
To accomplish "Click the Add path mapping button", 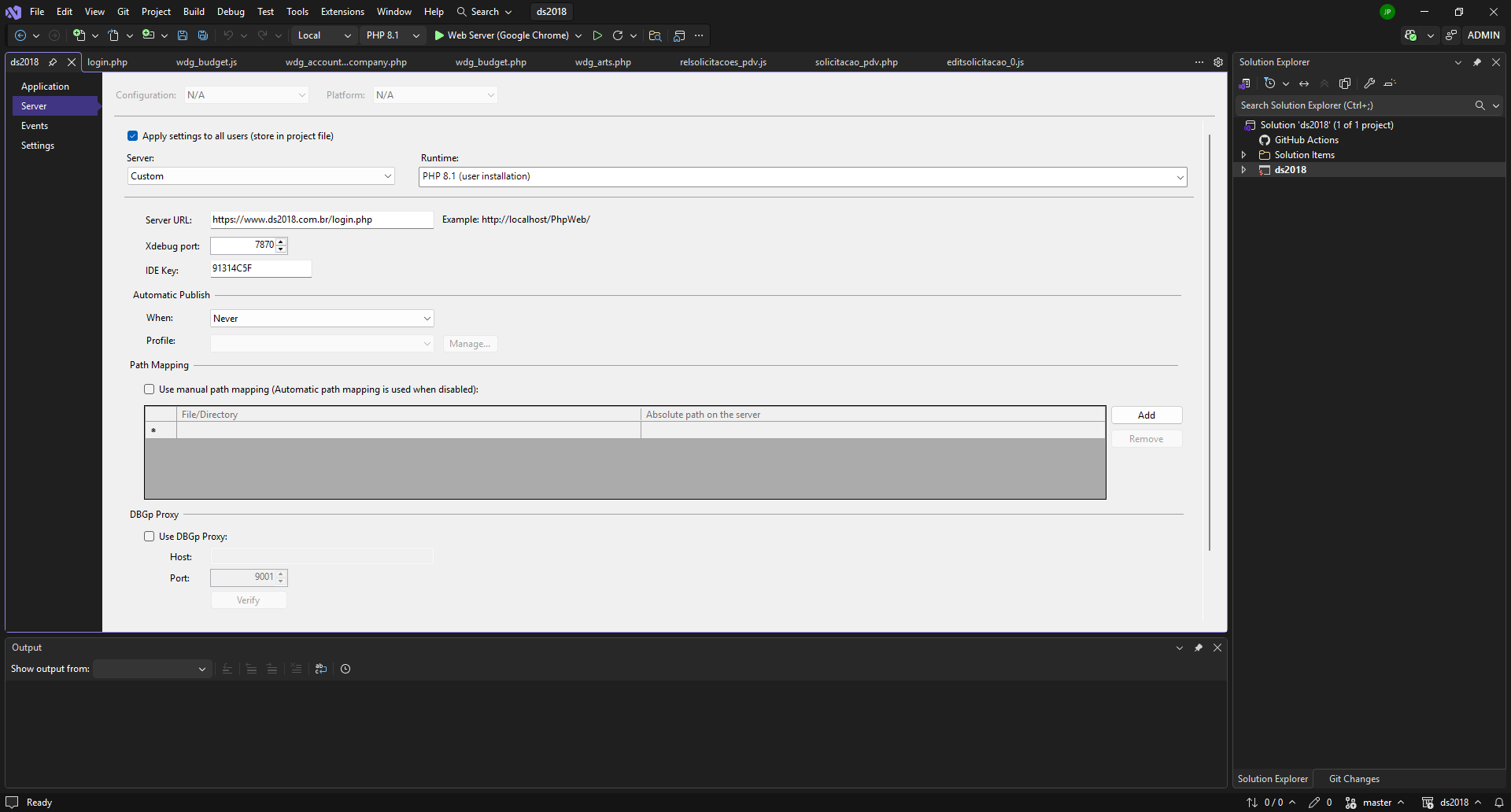I will (x=1146, y=415).
